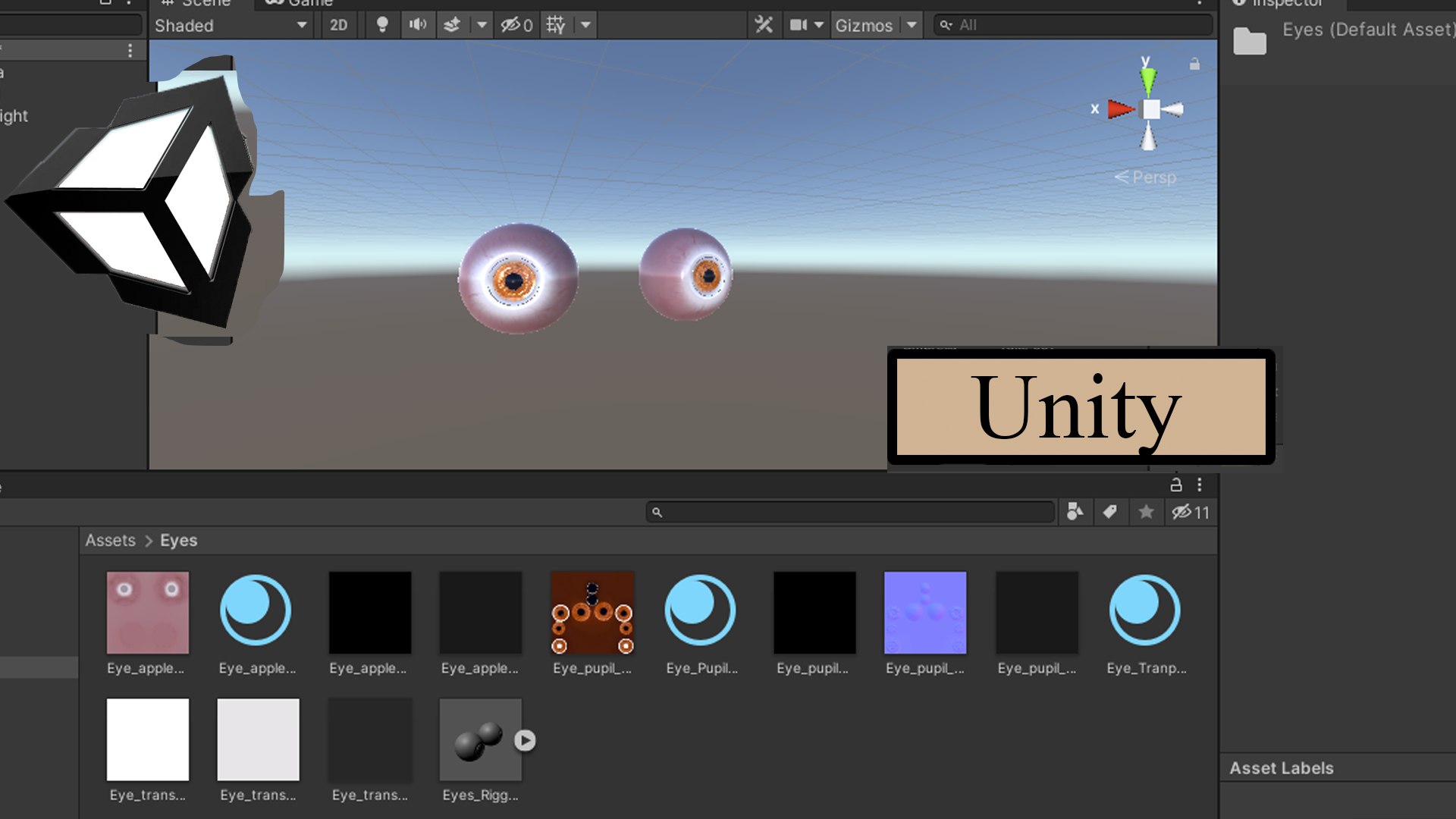Select Eye_Tranp material sphere icon
The width and height of the screenshot is (1456, 819).
click(x=1144, y=610)
